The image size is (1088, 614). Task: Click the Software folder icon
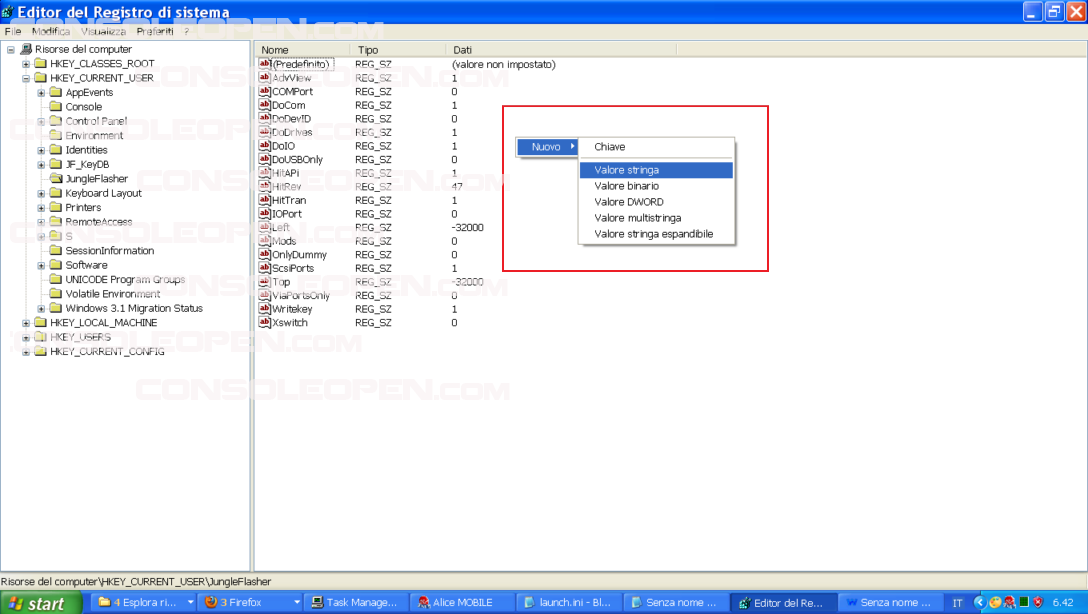tap(56, 265)
